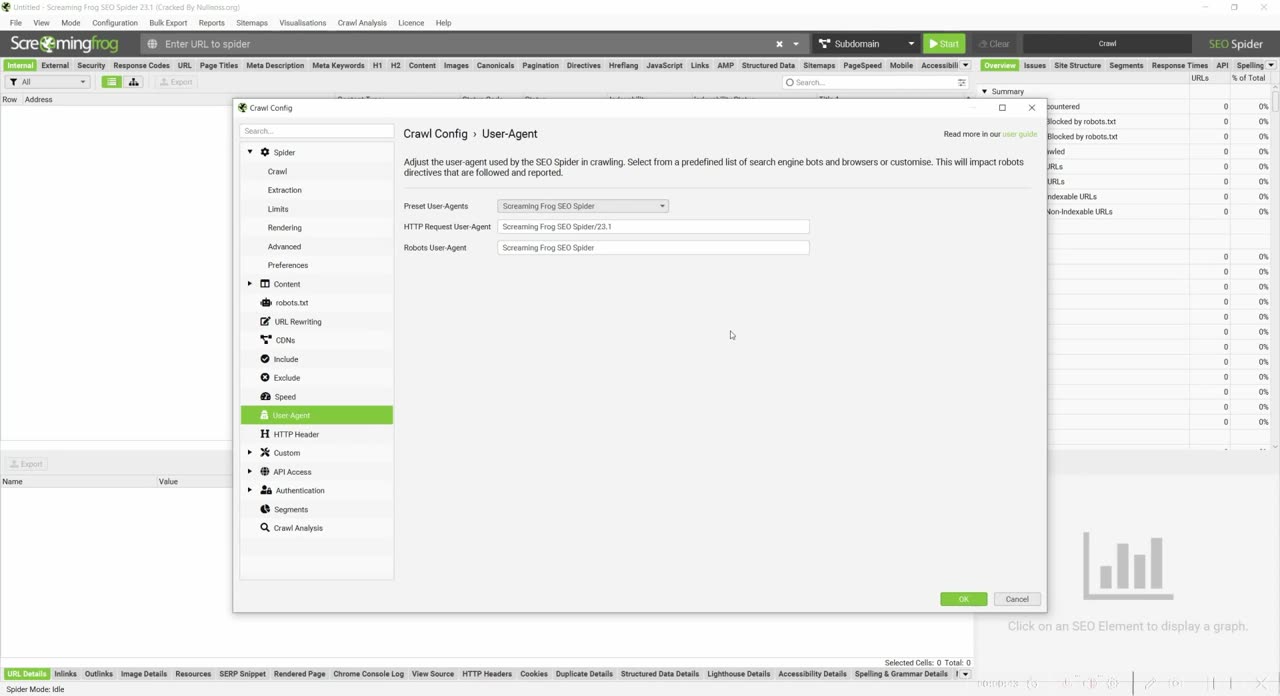This screenshot has width=1280, height=696.
Task: Open the Configuration menu
Action: [115, 22]
